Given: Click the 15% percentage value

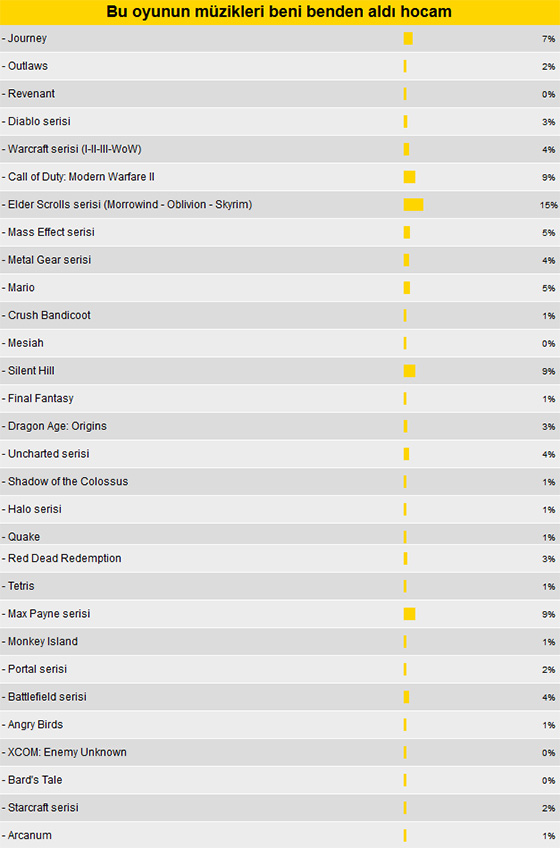Looking at the screenshot, I should (548, 205).
